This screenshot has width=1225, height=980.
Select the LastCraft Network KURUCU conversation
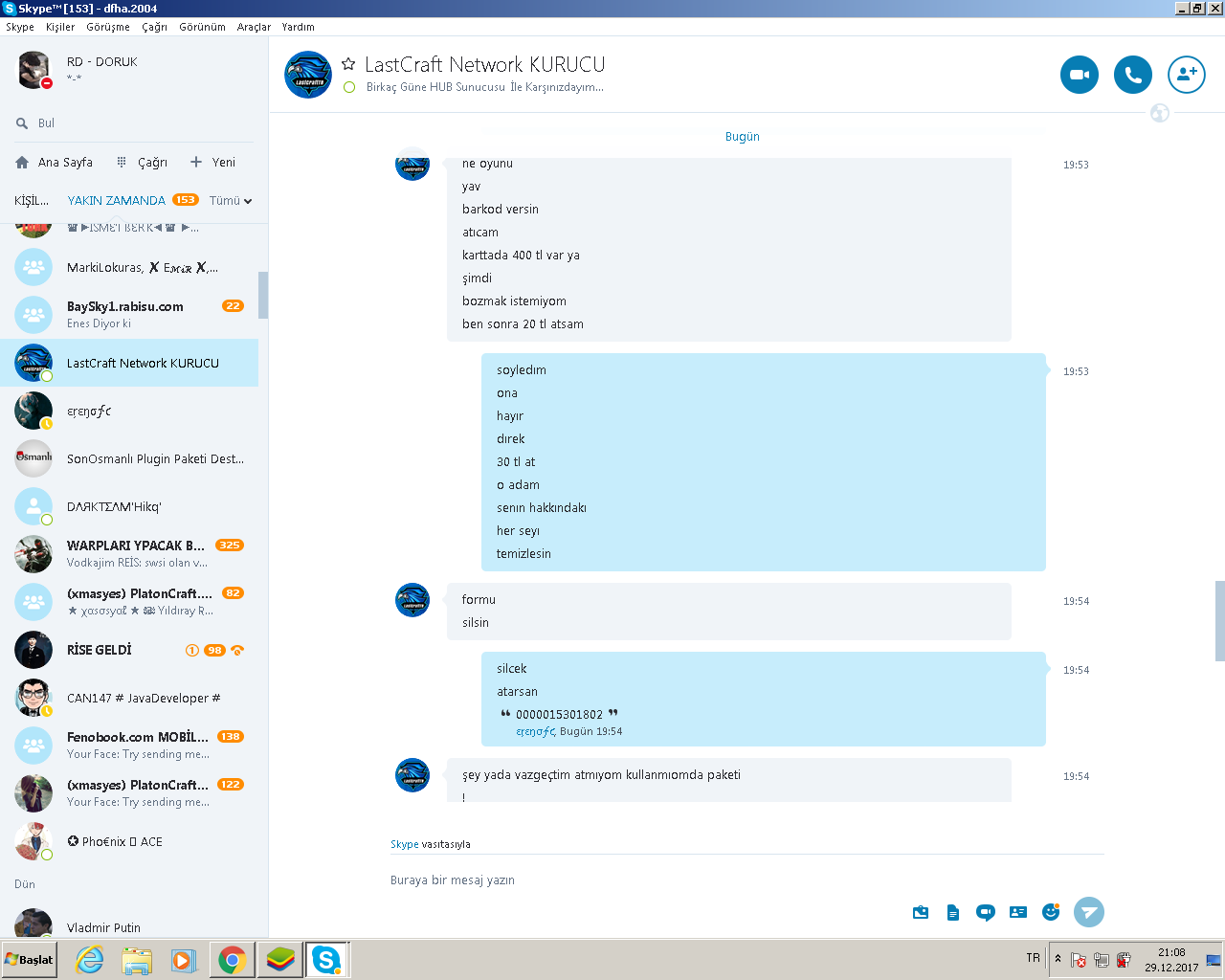click(129, 363)
